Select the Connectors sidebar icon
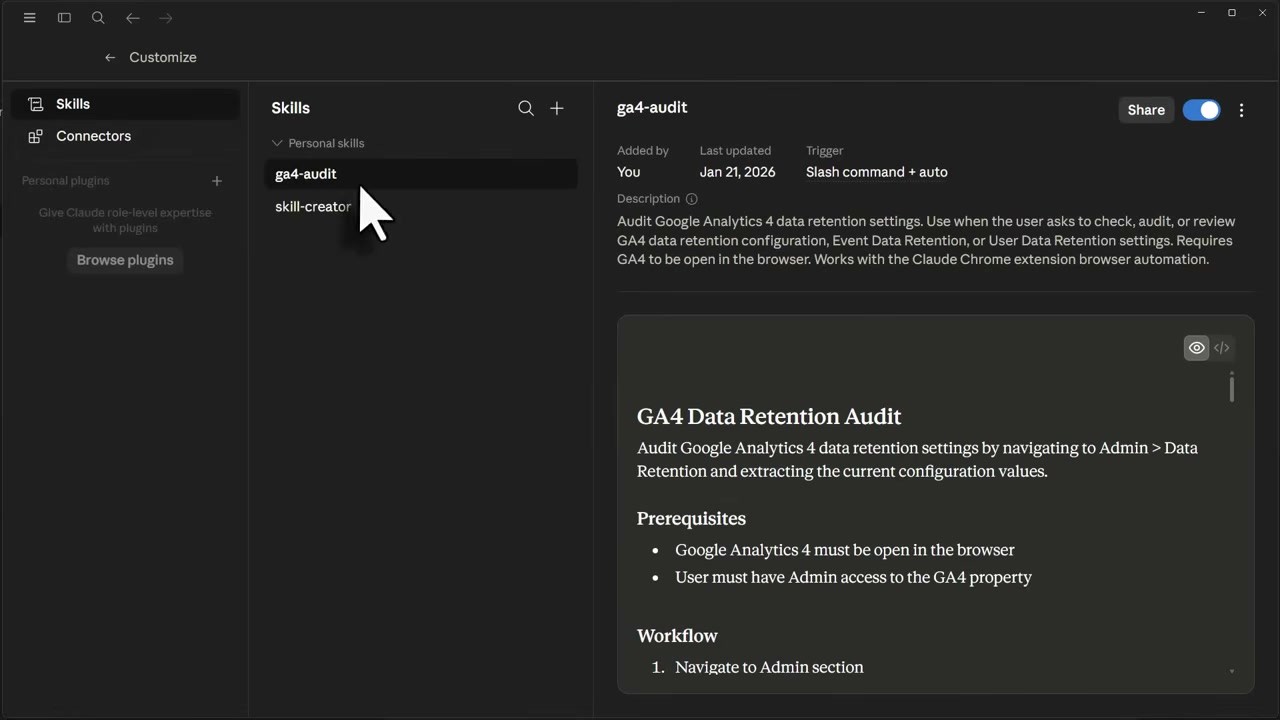This screenshot has height=720, width=1280. (x=36, y=136)
